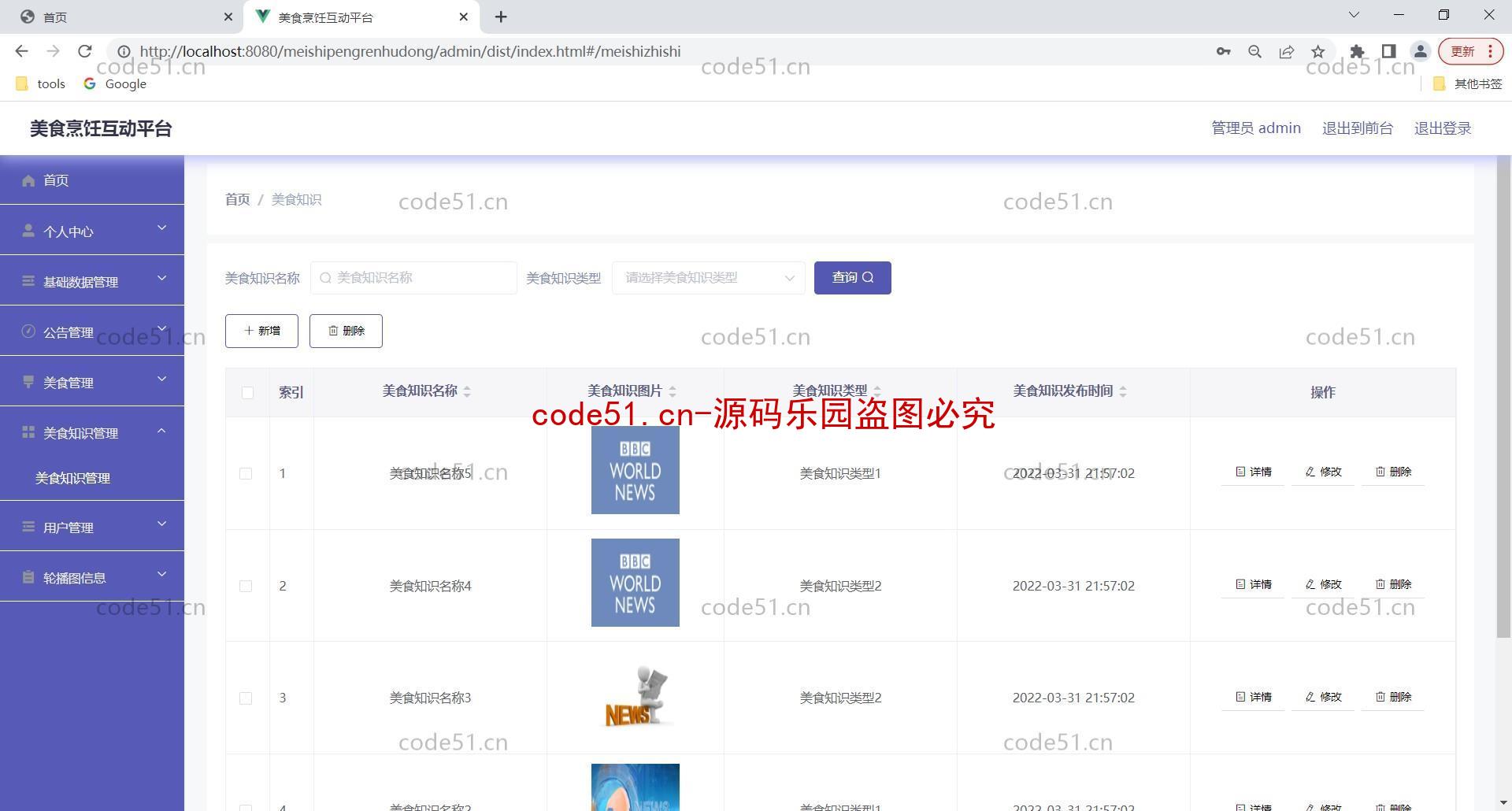Screen dimensions: 1512x811
Task: Click the person icon of 个人中心
Action: tap(28, 231)
